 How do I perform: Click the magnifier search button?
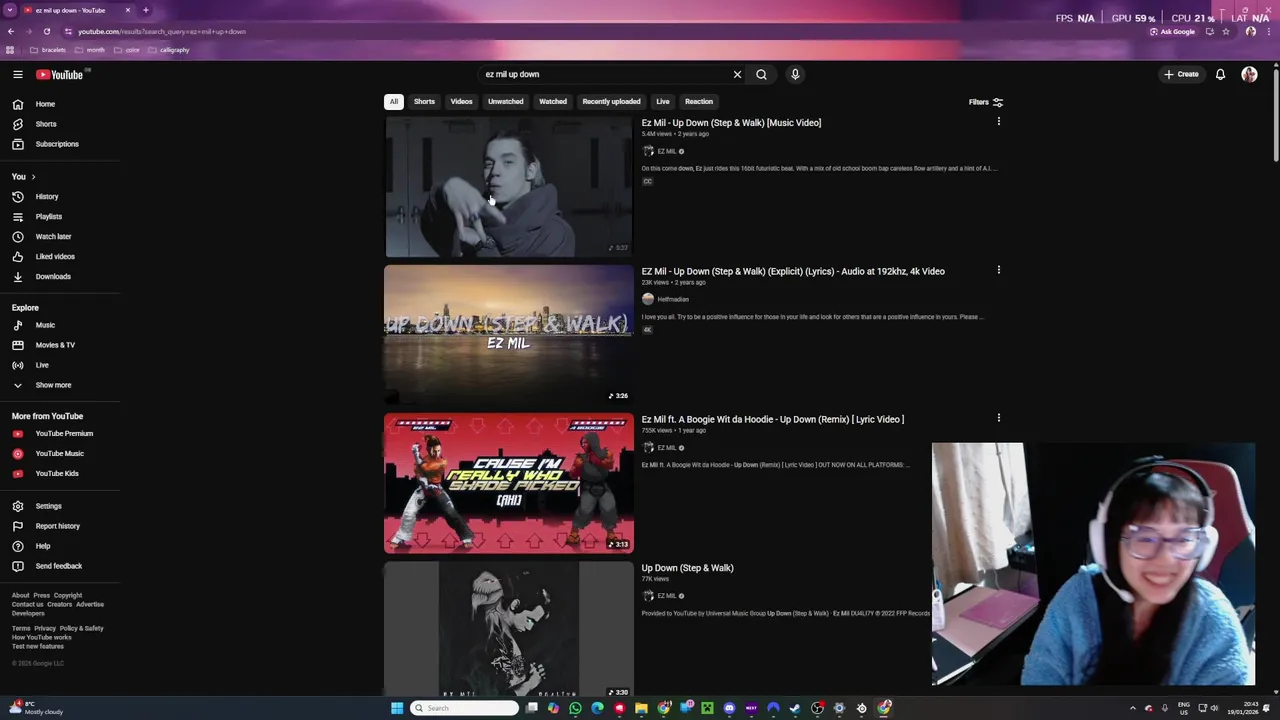[761, 74]
